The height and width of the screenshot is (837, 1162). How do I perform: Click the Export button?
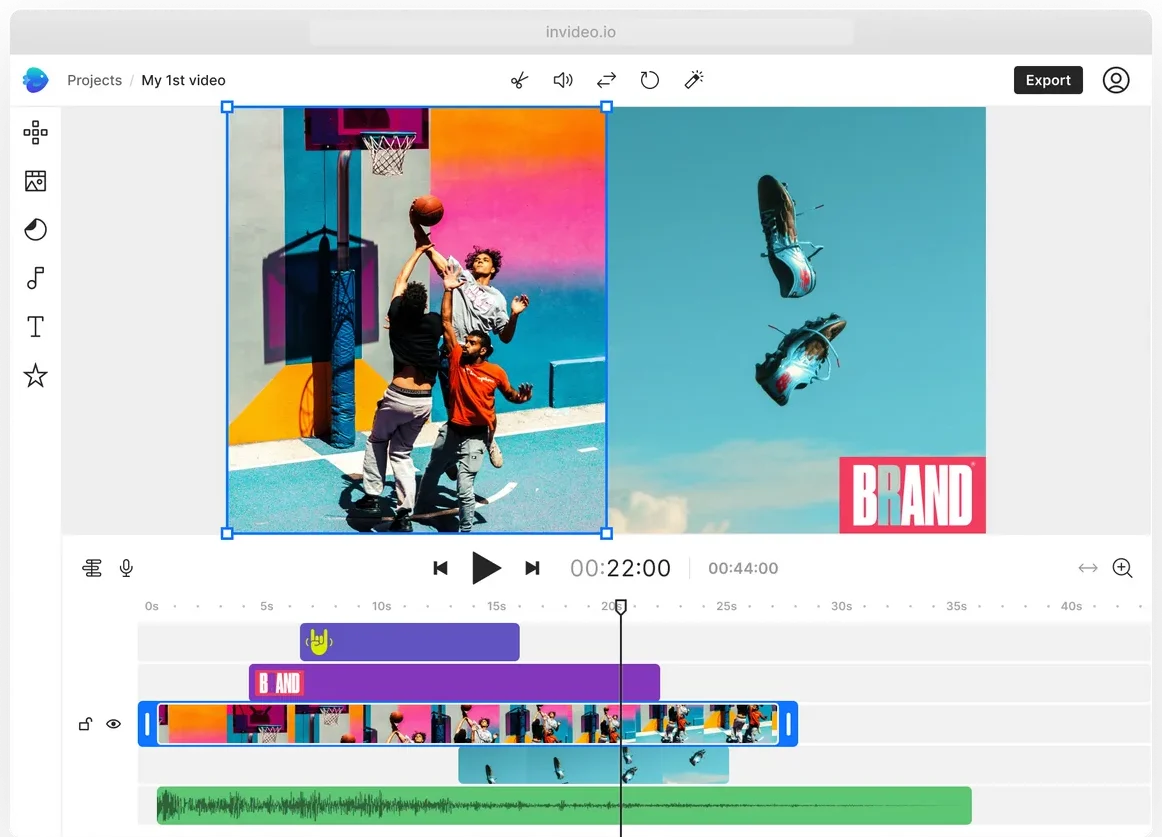(x=1048, y=80)
